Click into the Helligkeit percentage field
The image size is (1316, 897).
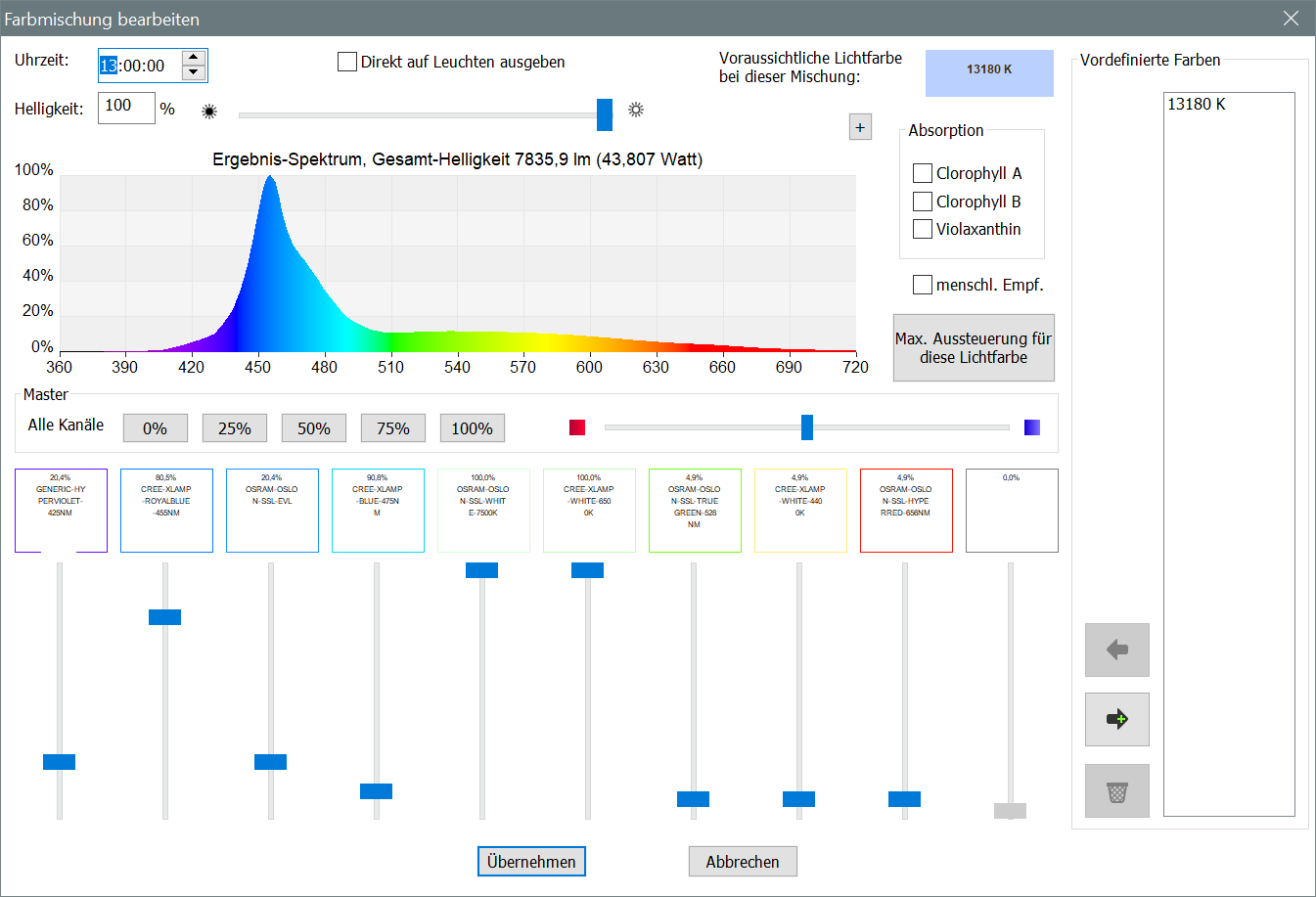coord(125,108)
